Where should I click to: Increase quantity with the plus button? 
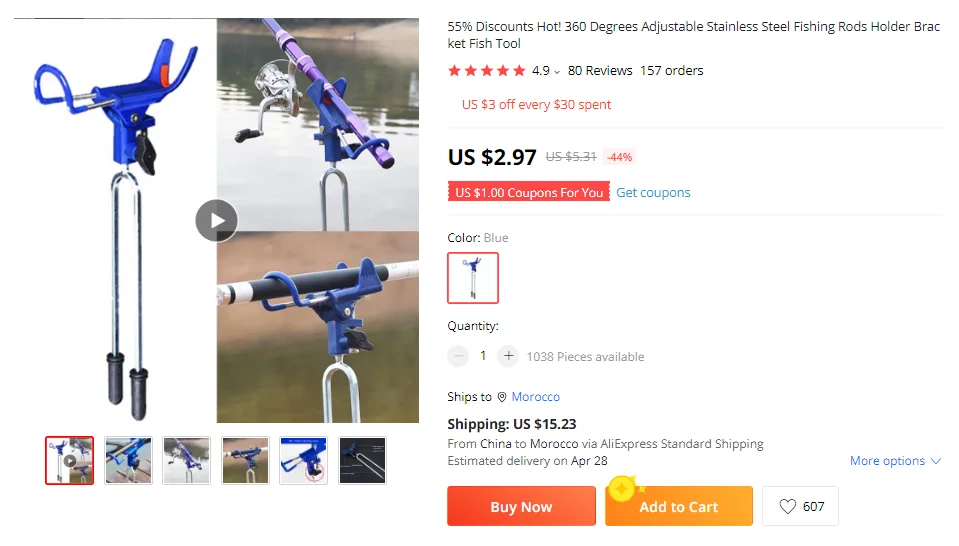(x=508, y=355)
